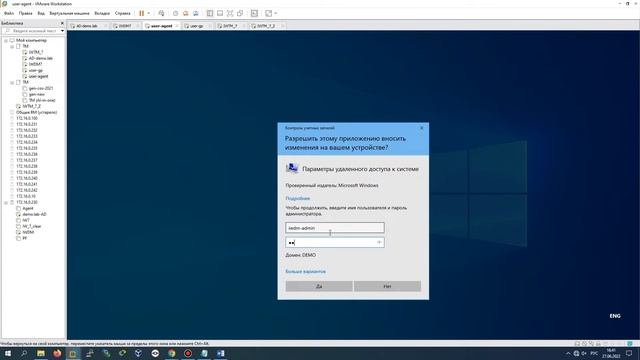Click Send Ctrl+Alt+Del toolbar icon
Image resolution: width=640 pixels, height=360 pixels.
tap(161, 13)
